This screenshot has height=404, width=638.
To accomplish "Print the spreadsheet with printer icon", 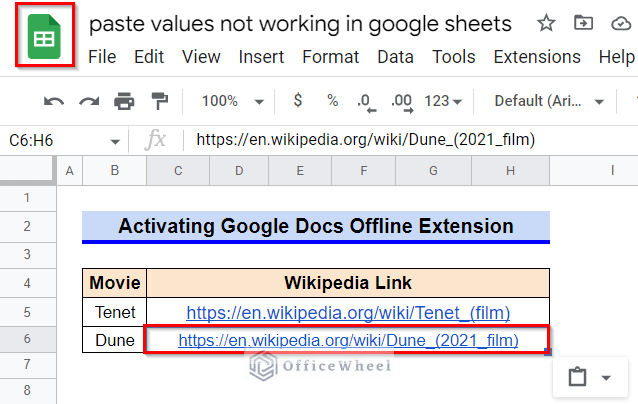I will click(124, 101).
